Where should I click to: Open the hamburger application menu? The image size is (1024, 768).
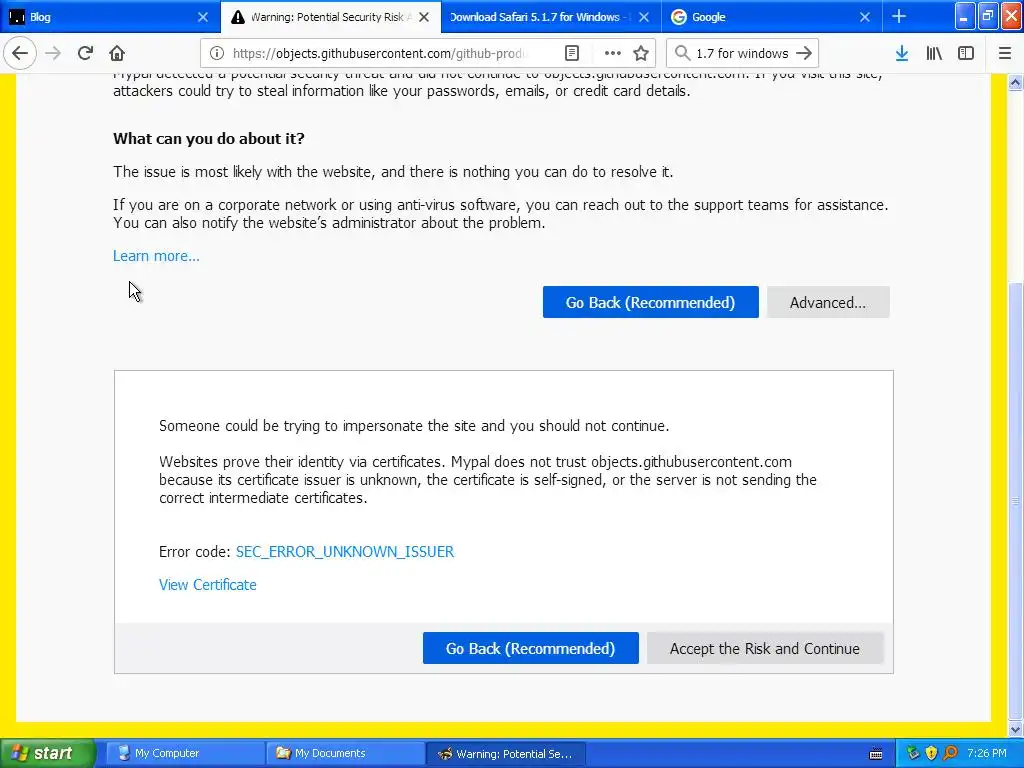coord(1005,54)
